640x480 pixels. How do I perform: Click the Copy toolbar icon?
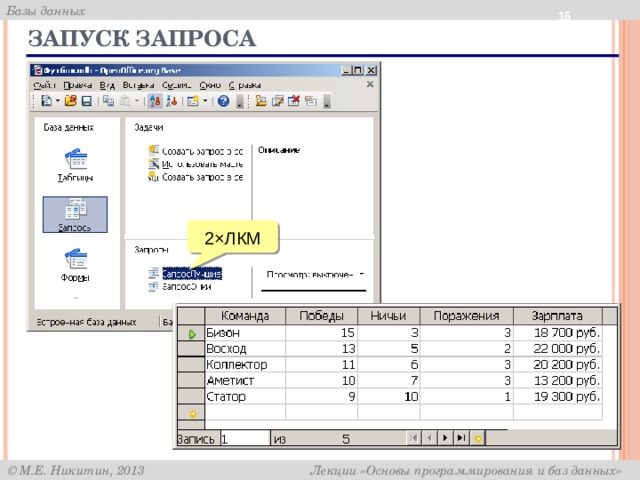coord(109,101)
